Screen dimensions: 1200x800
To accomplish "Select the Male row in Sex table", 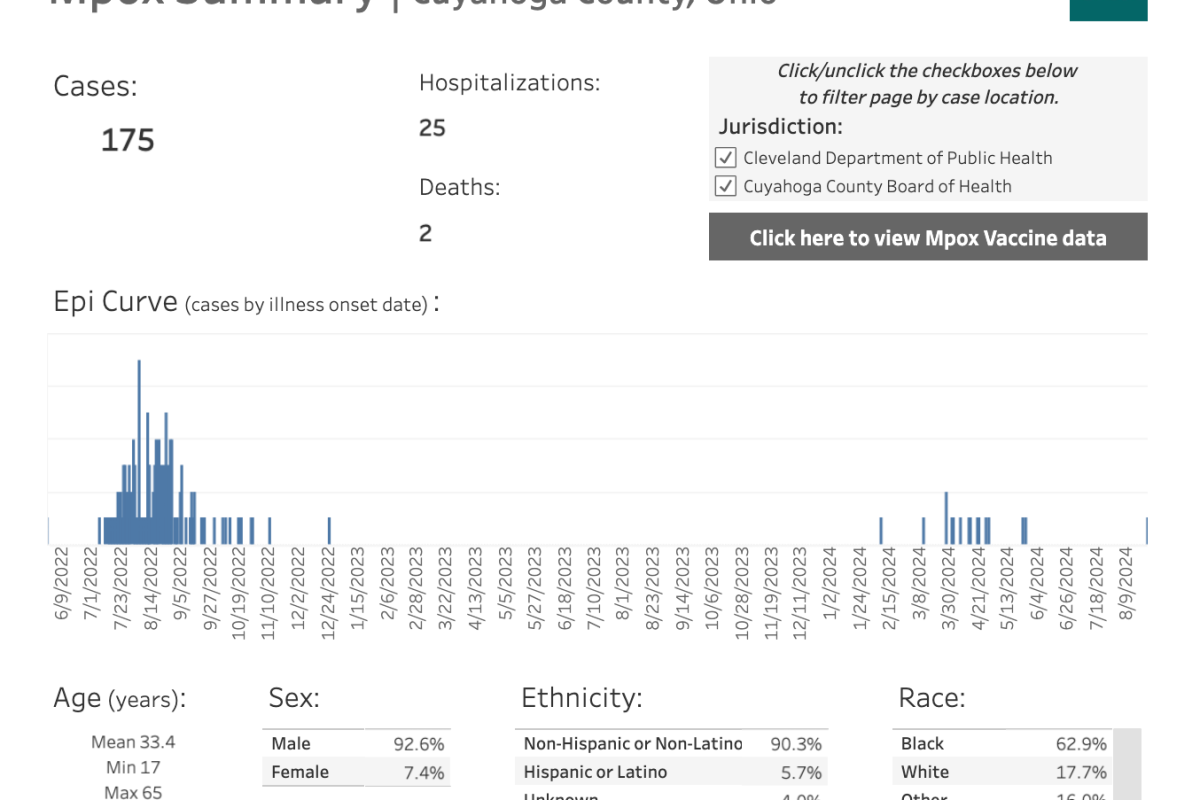I will (x=357, y=744).
